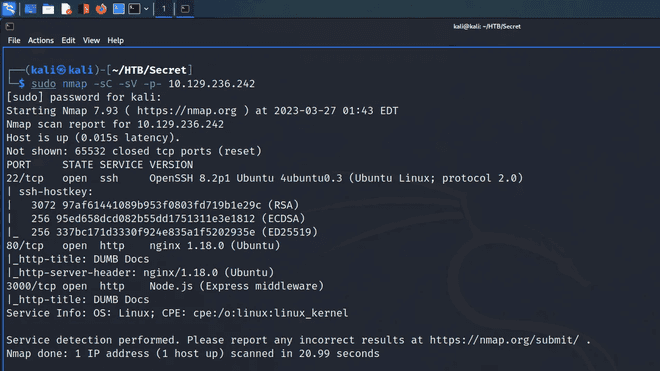Click the terminal title kali@kali: ~/HTB/Secret
The height and width of the screenshot is (371, 660).
pyautogui.click(x=487, y=27)
